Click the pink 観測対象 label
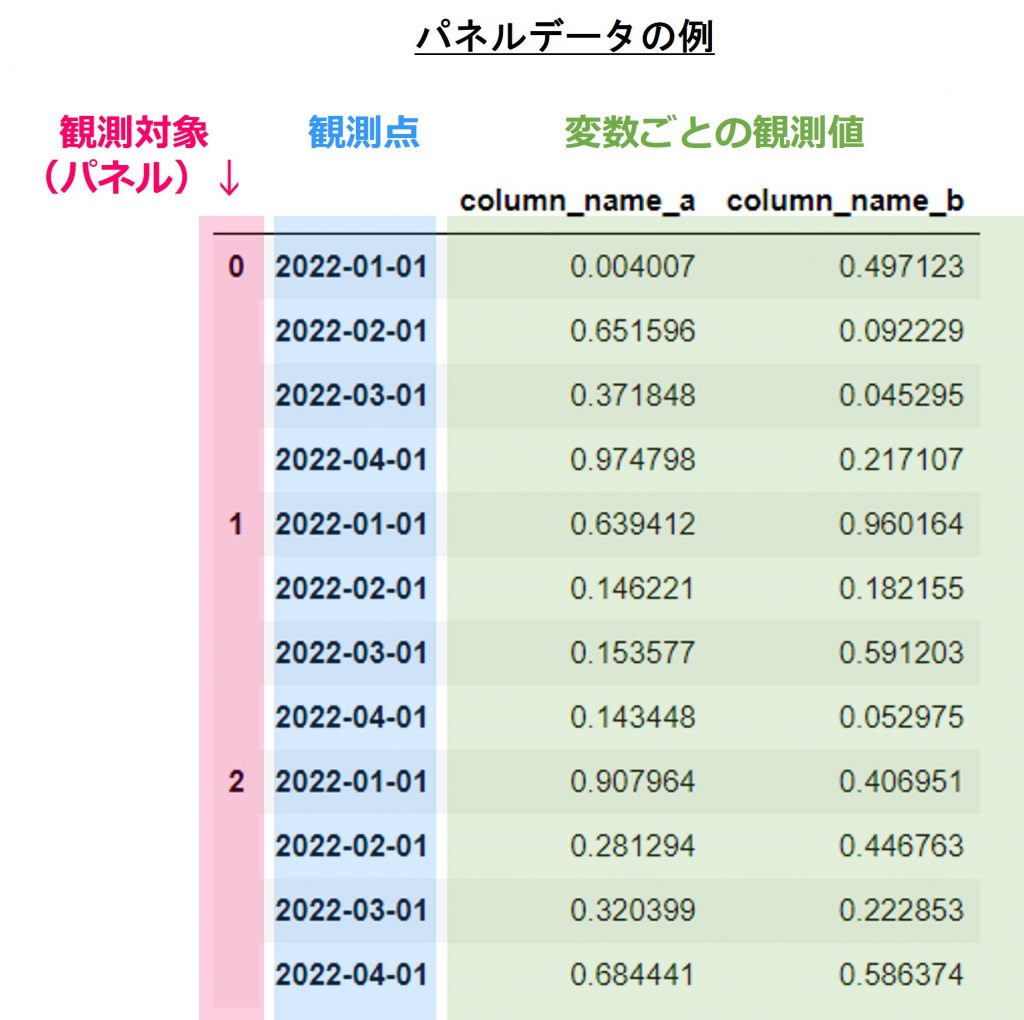Screen dimensions: 1024x1020 [134, 132]
